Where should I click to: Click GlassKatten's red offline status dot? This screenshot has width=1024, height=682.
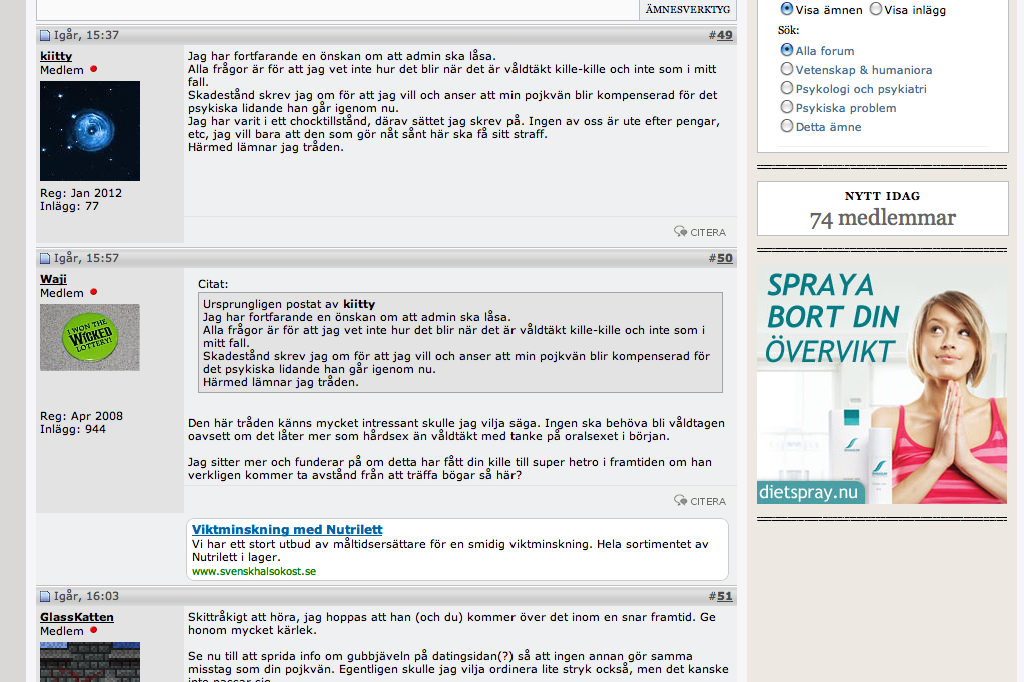point(93,630)
